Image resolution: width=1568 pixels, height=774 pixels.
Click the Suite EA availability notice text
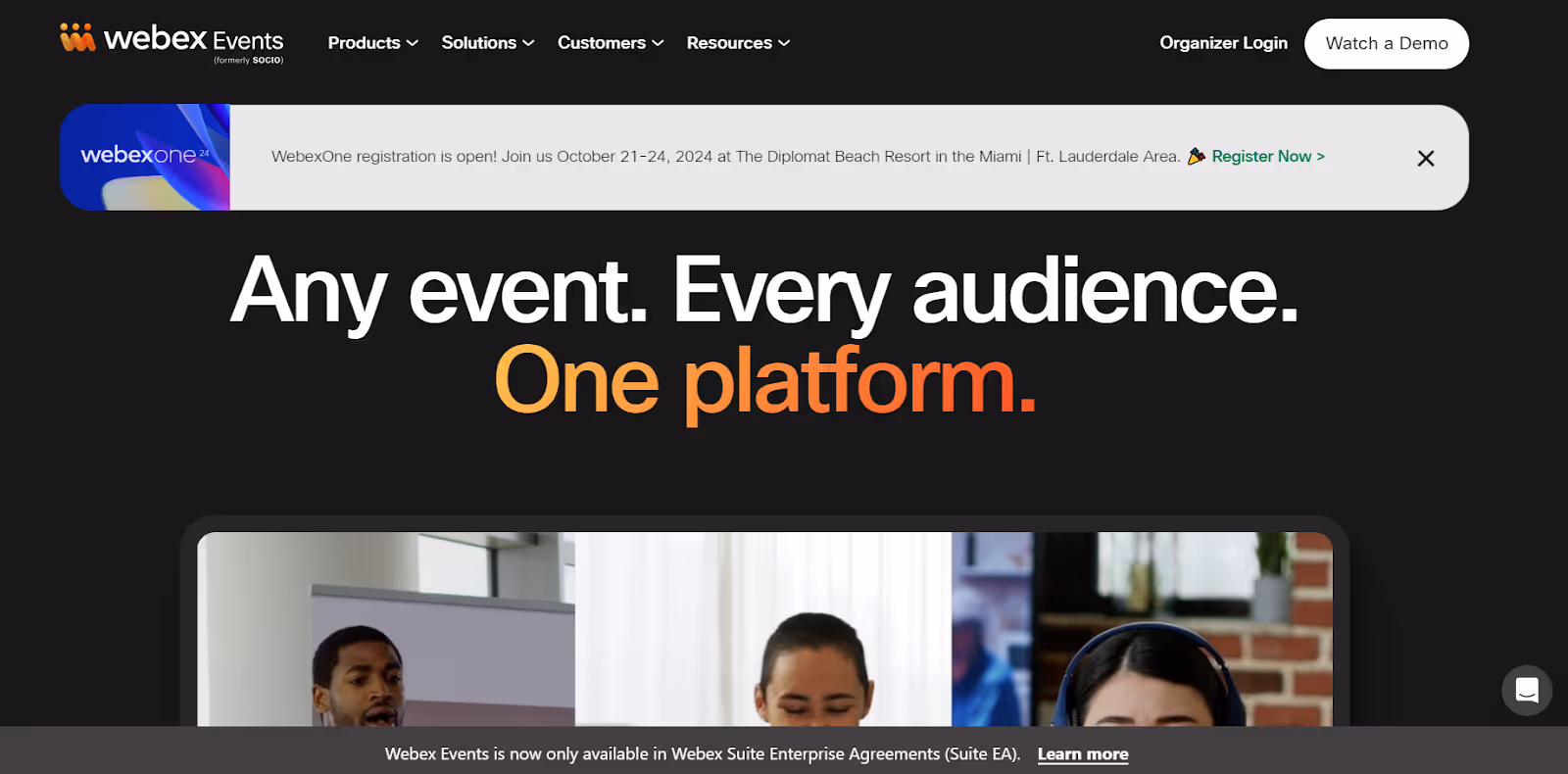[x=703, y=753]
